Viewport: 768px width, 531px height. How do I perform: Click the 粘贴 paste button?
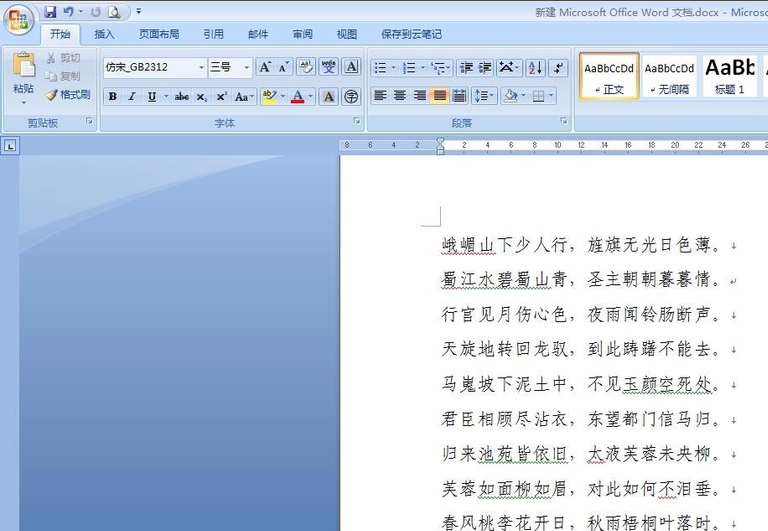(23, 78)
